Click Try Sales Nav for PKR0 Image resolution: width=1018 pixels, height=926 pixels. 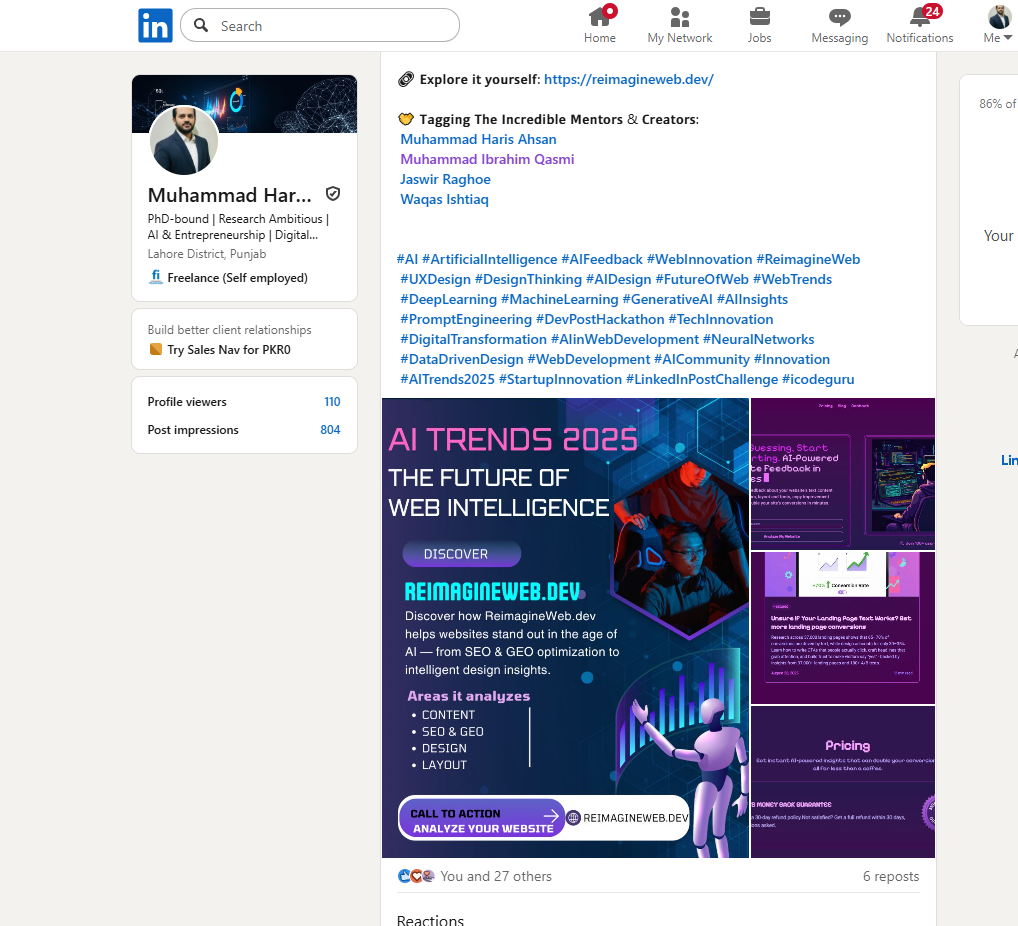tap(229, 350)
